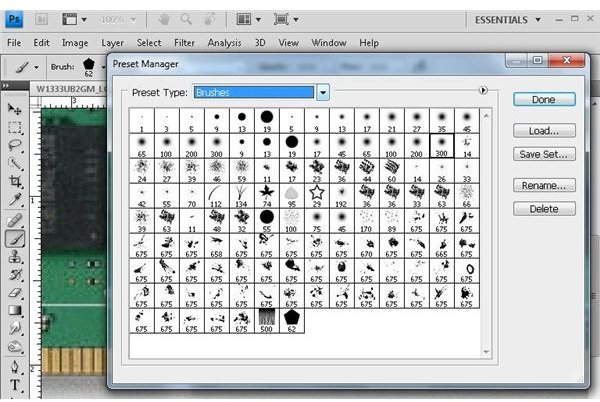Image resolution: width=600 pixels, height=402 pixels.
Task: Select the splatter brush preset 658
Action: [217, 246]
